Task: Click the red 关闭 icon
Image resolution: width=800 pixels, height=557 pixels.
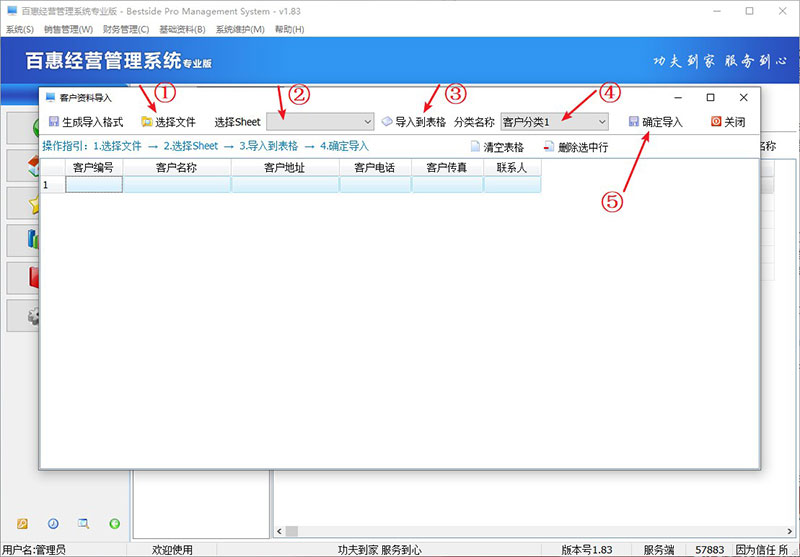Action: pyautogui.click(x=716, y=121)
